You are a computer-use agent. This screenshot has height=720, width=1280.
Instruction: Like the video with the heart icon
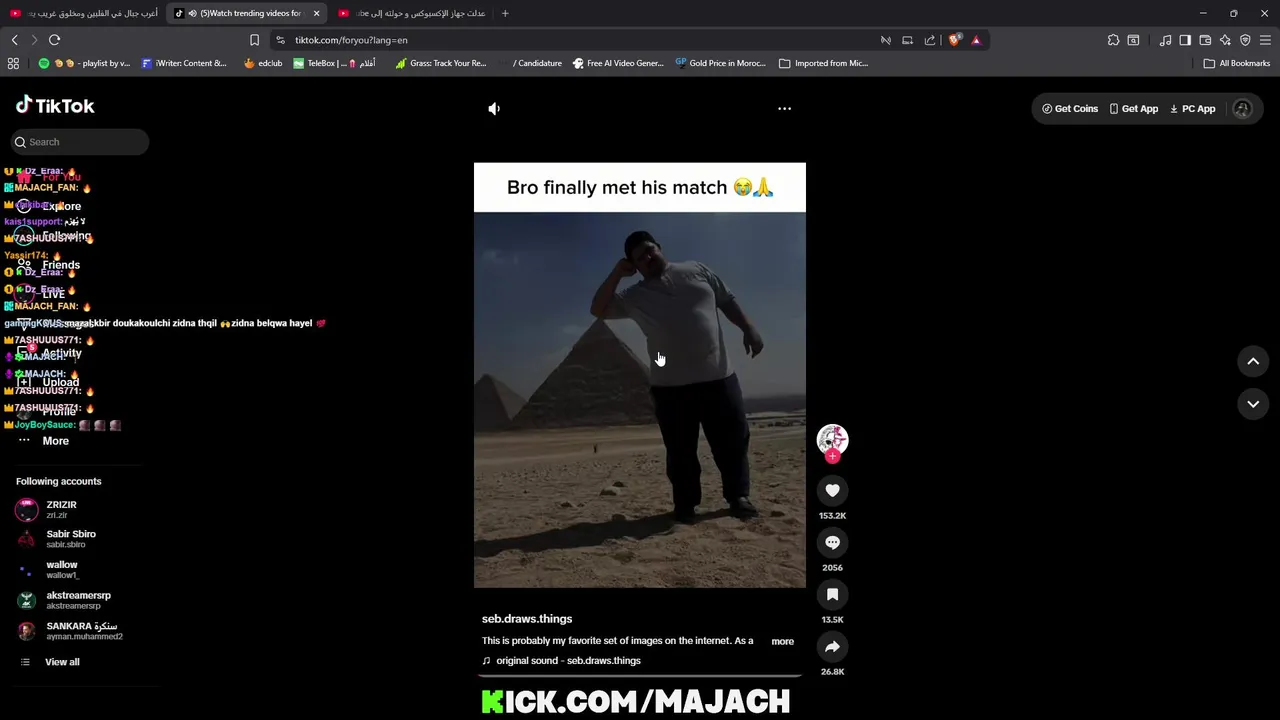click(832, 490)
